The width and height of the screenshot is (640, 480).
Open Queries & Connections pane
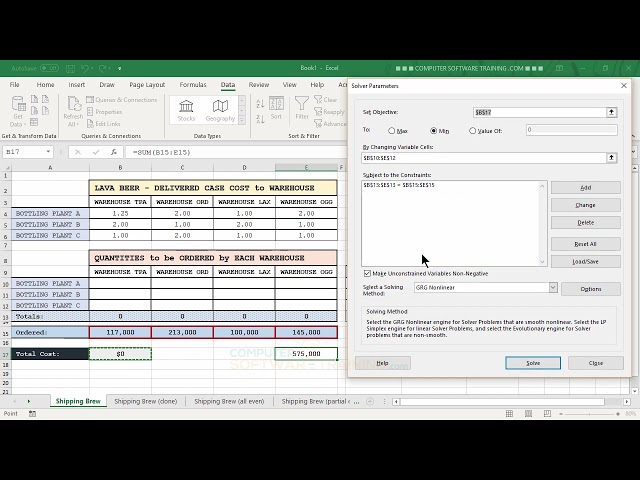point(122,100)
